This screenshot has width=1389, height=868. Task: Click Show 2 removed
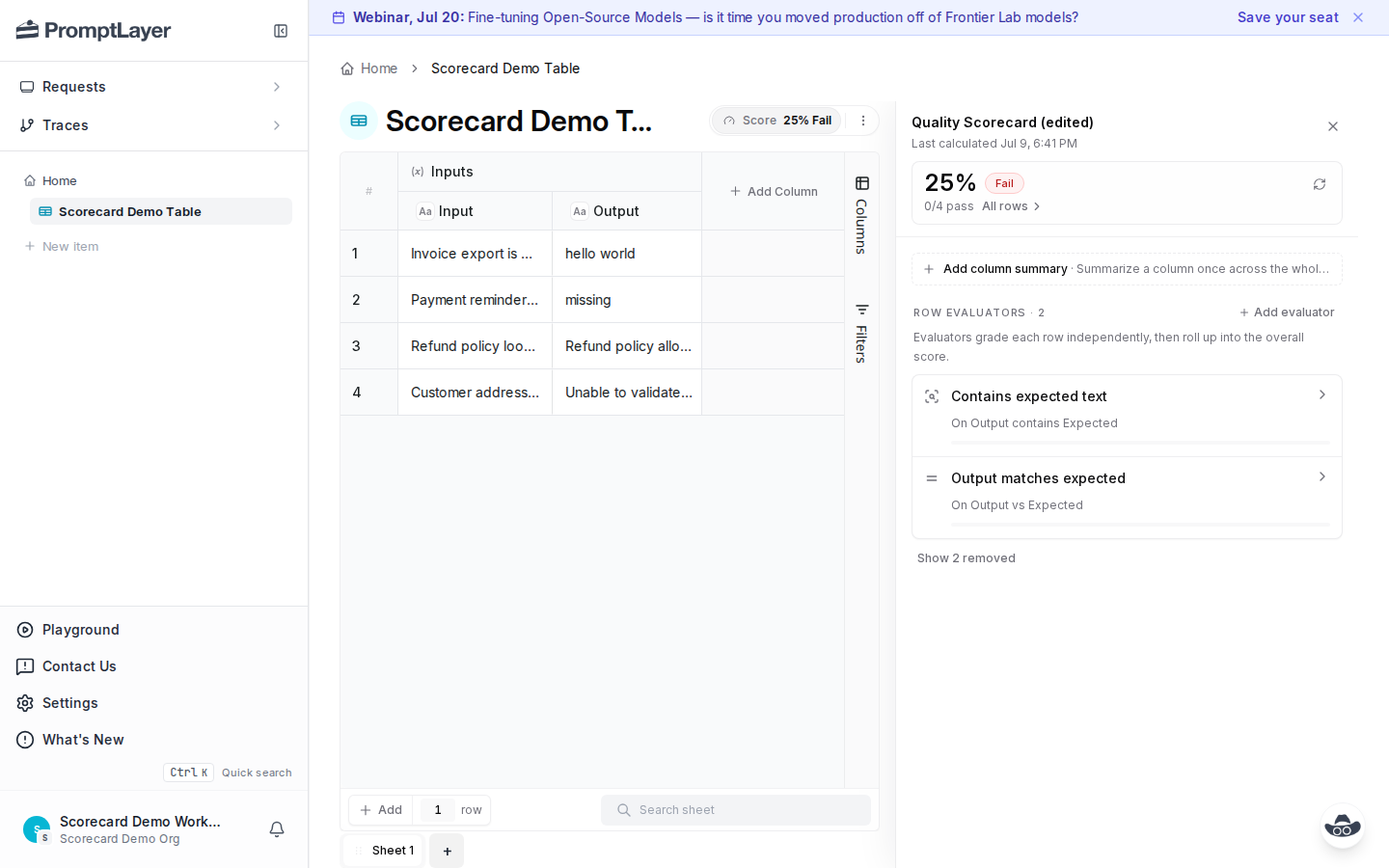[x=967, y=558]
